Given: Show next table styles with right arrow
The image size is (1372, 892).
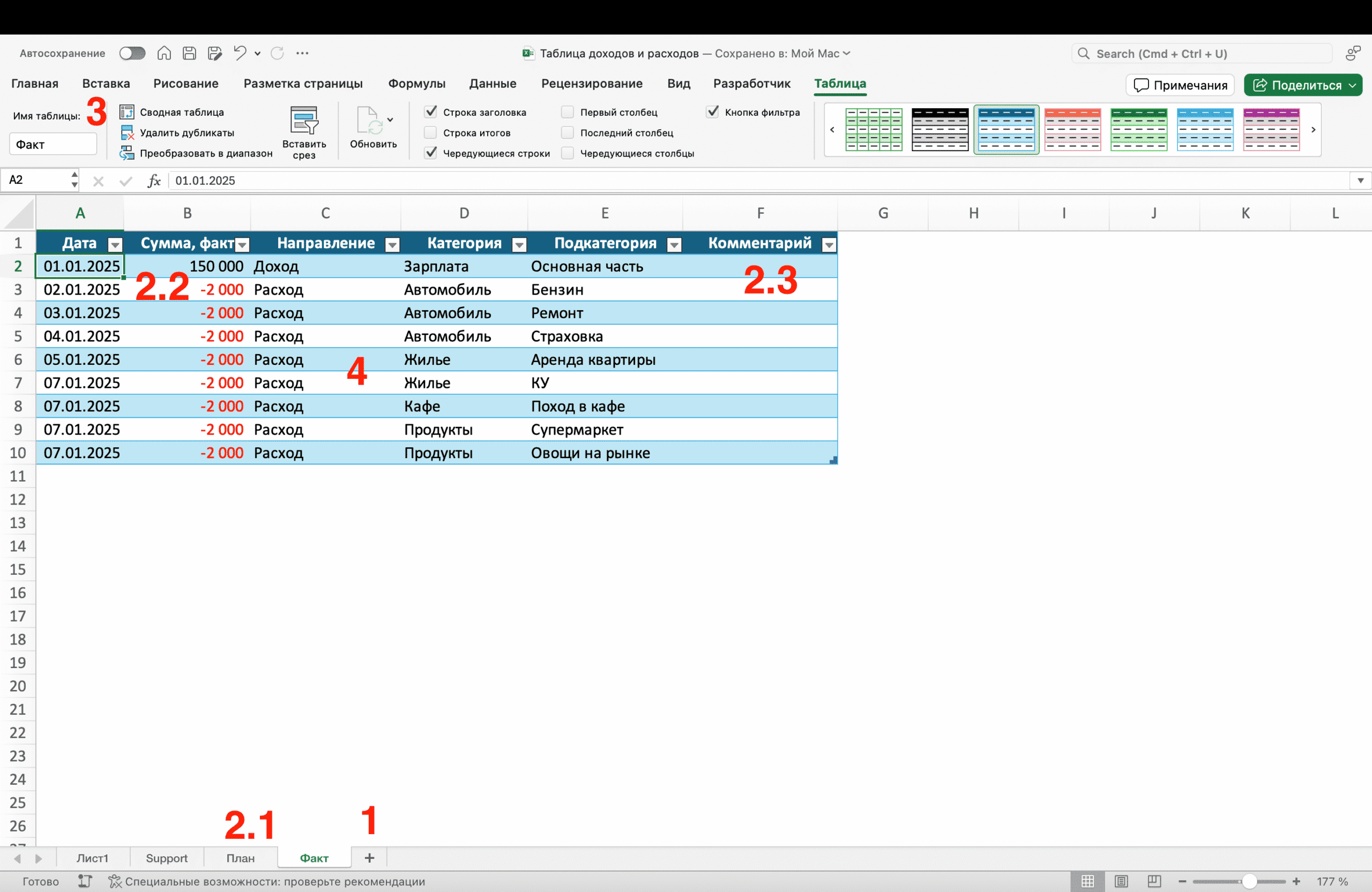Looking at the screenshot, I should click(1313, 130).
